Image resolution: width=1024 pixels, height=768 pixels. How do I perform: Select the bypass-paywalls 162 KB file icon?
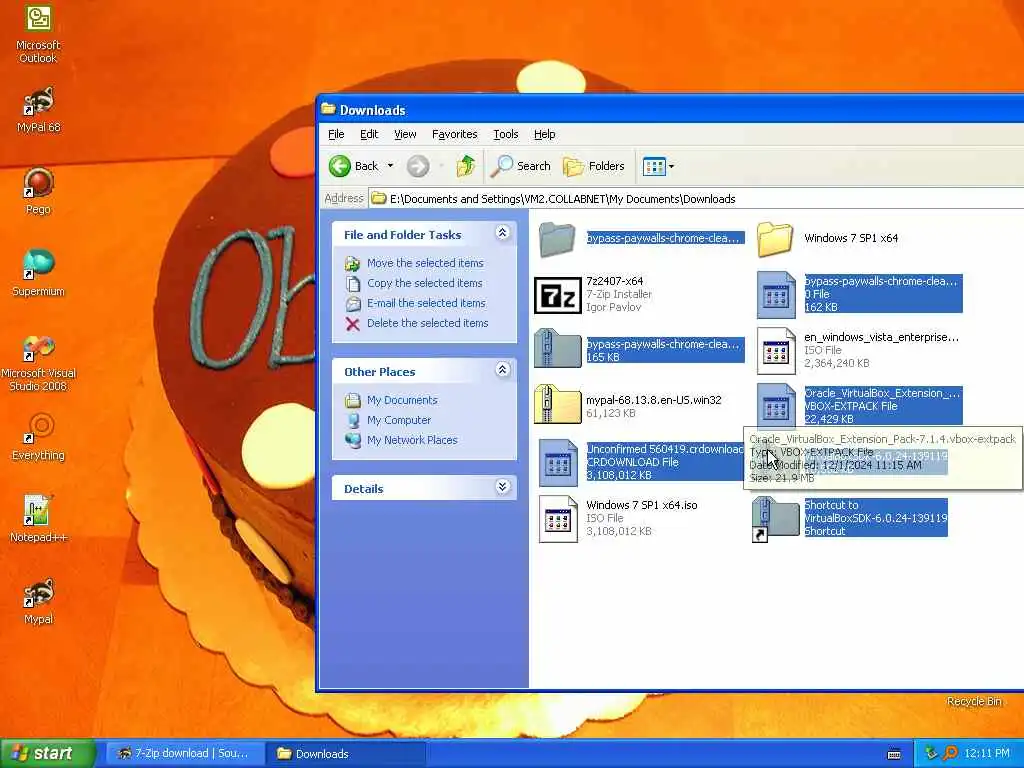coord(776,295)
